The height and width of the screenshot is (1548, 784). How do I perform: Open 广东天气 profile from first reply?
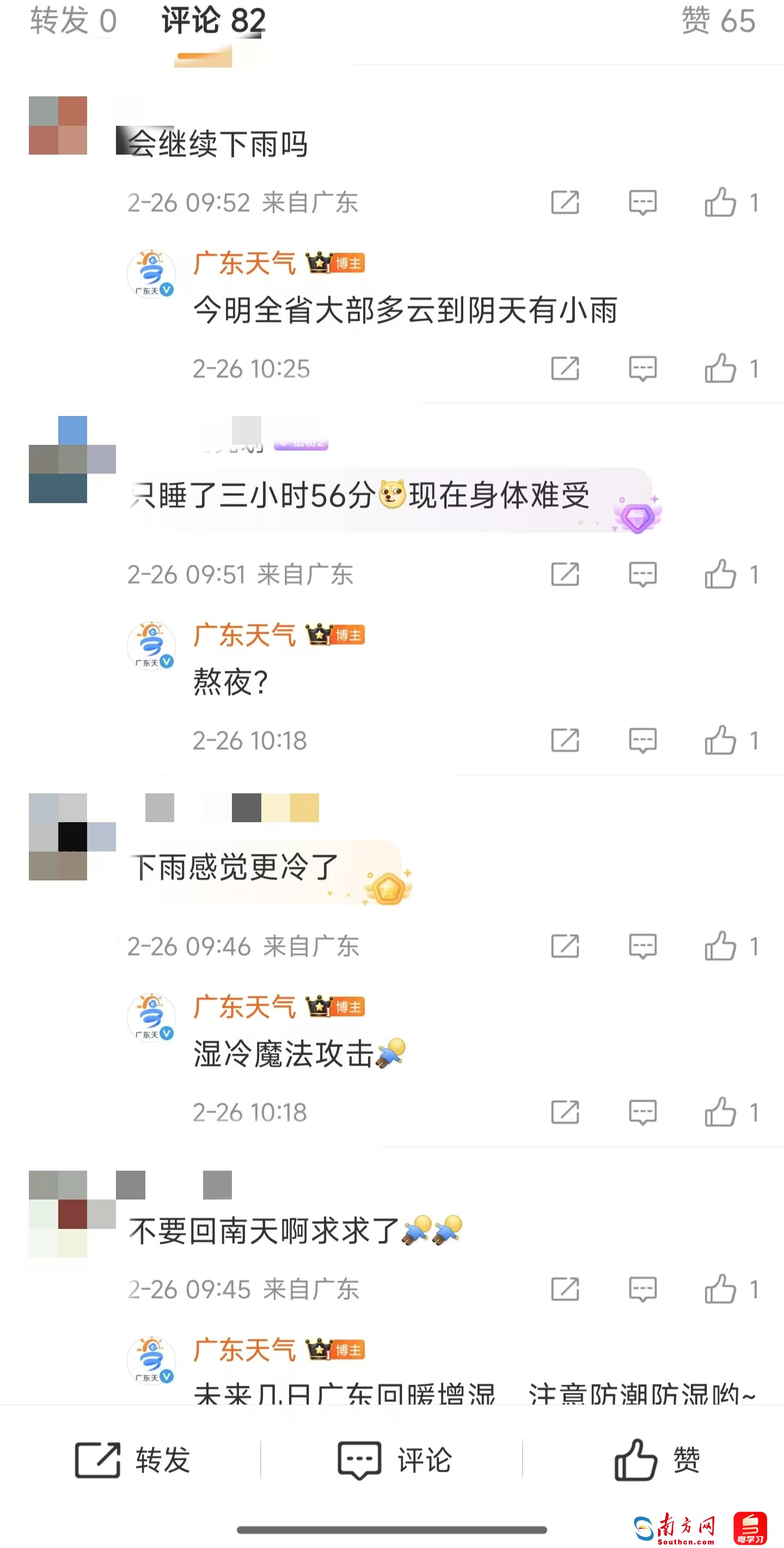click(244, 263)
